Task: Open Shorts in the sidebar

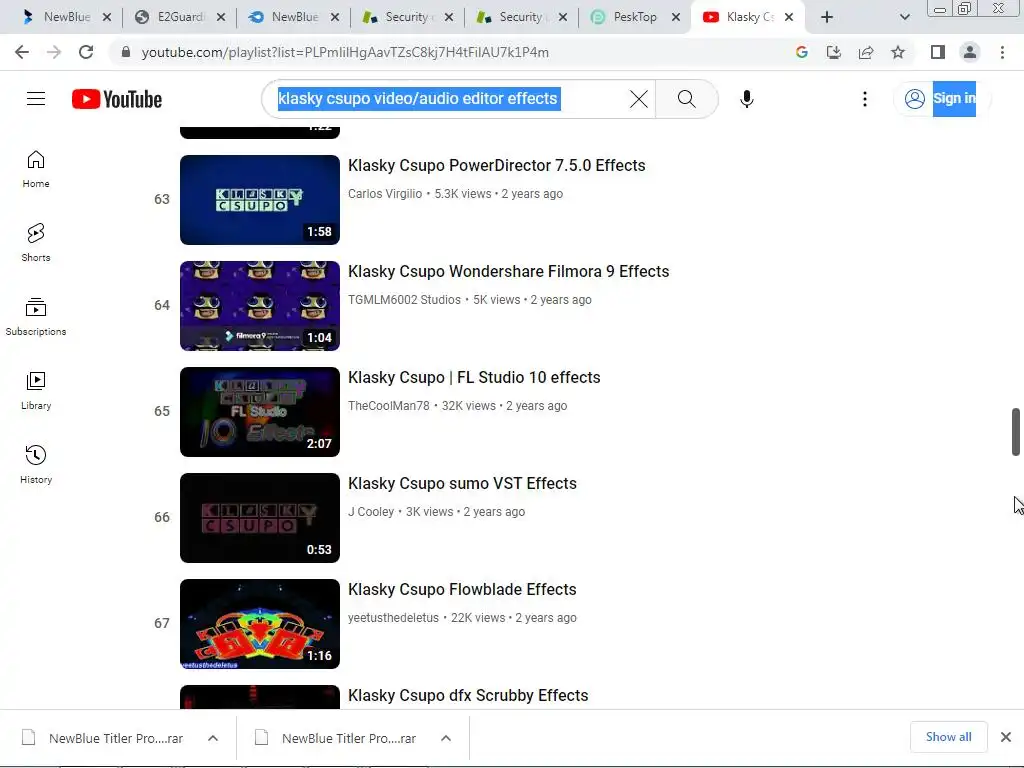Action: (36, 243)
